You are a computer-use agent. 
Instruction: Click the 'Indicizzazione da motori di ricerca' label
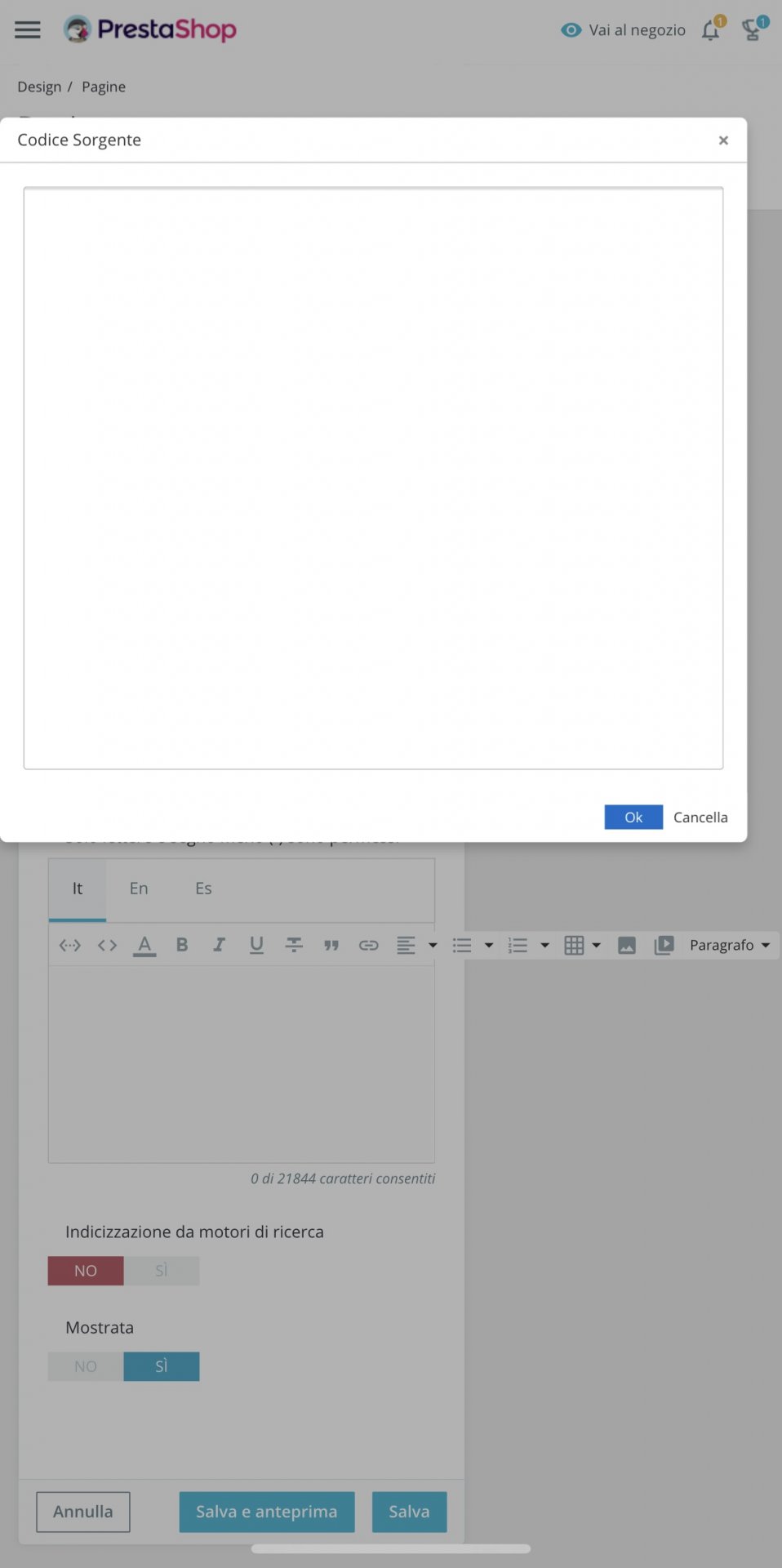click(194, 1232)
